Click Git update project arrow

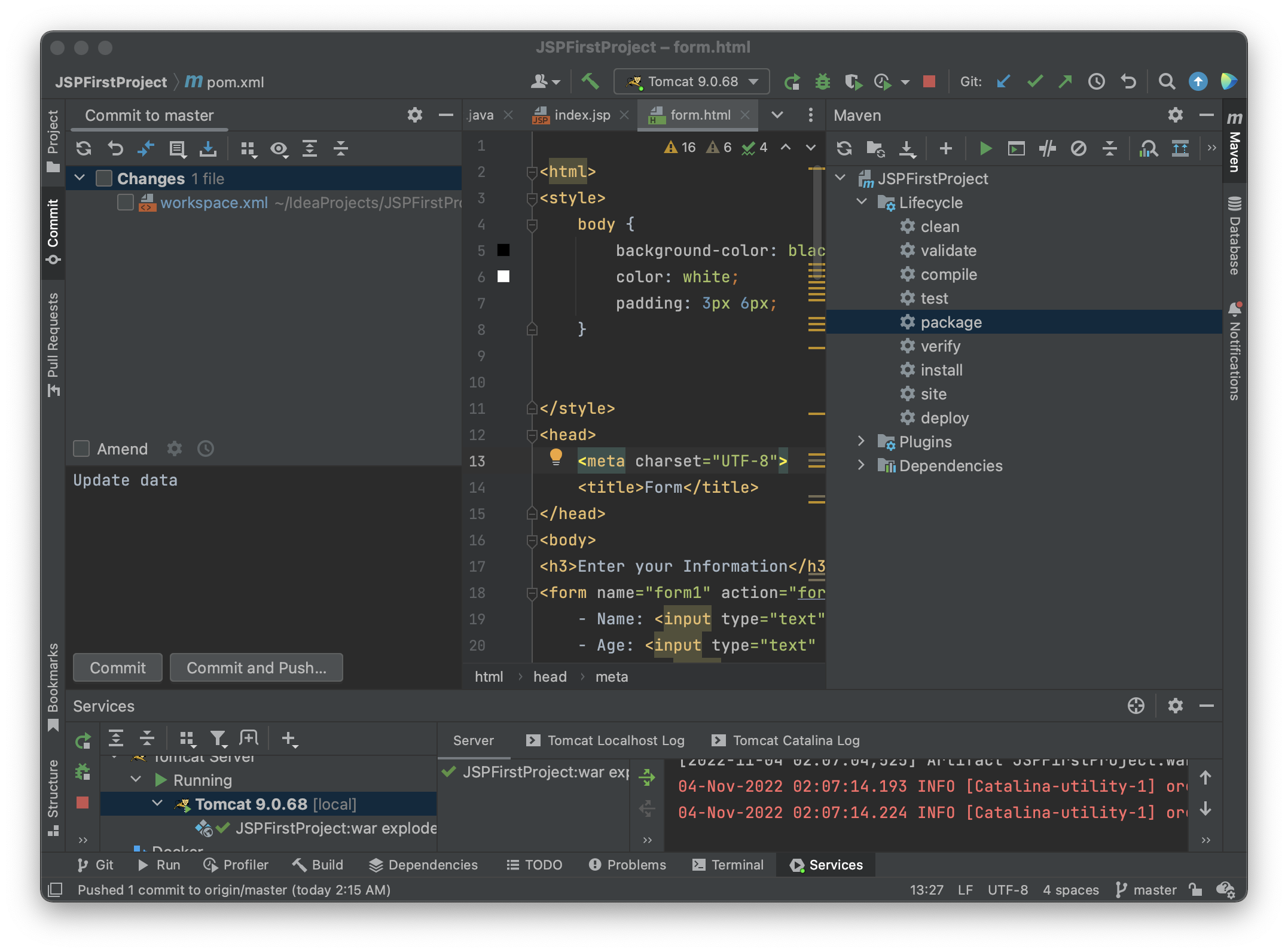click(x=1003, y=81)
